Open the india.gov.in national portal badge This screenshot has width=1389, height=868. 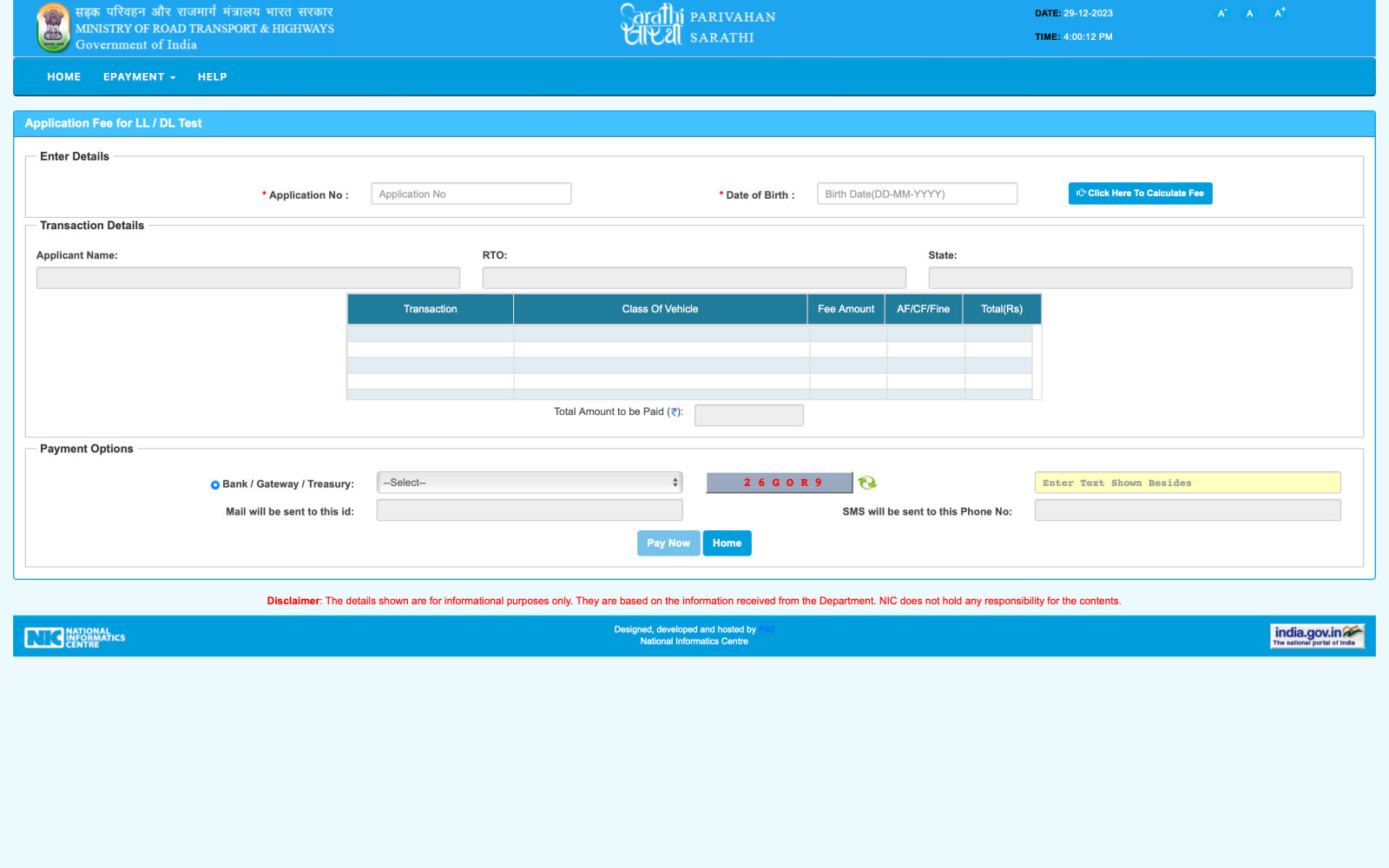click(1317, 636)
